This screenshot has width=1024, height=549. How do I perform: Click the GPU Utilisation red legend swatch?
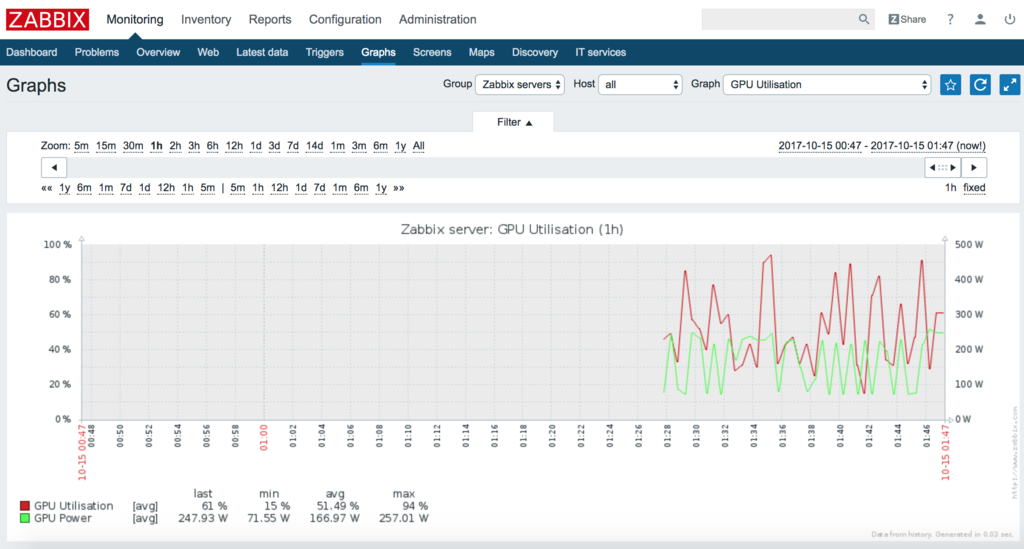pos(25,506)
